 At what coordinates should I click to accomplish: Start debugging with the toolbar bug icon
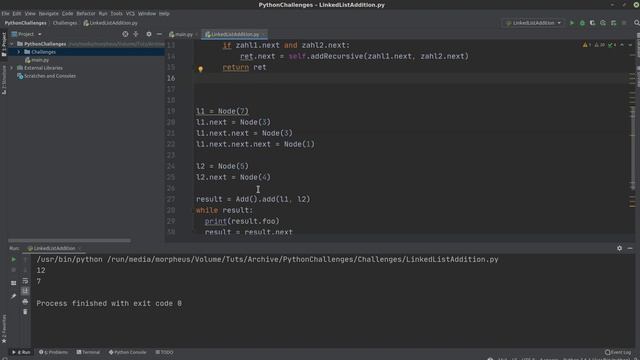tap(582, 23)
